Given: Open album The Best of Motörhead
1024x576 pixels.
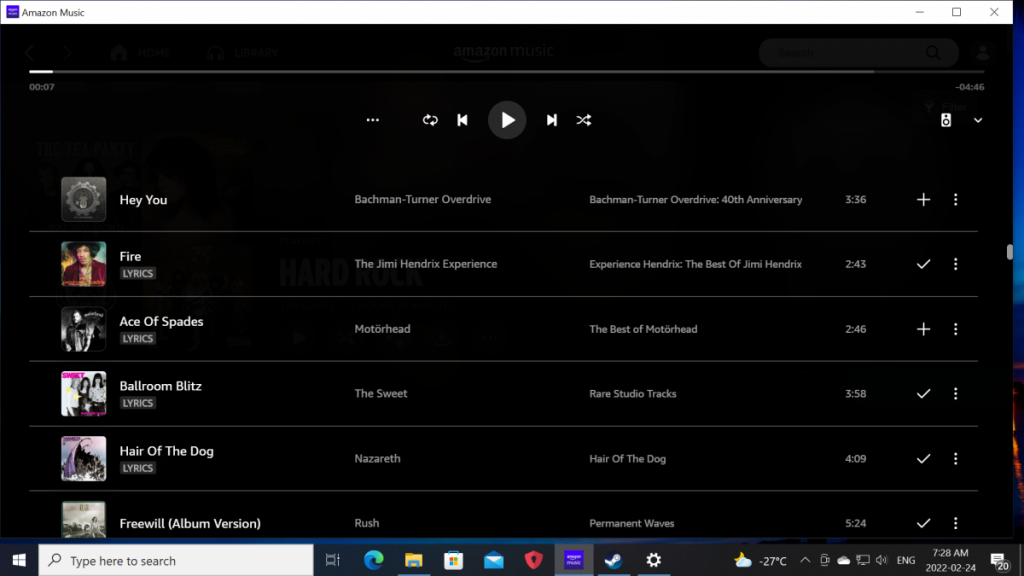Looking at the screenshot, I should pyautogui.click(x=643, y=329).
